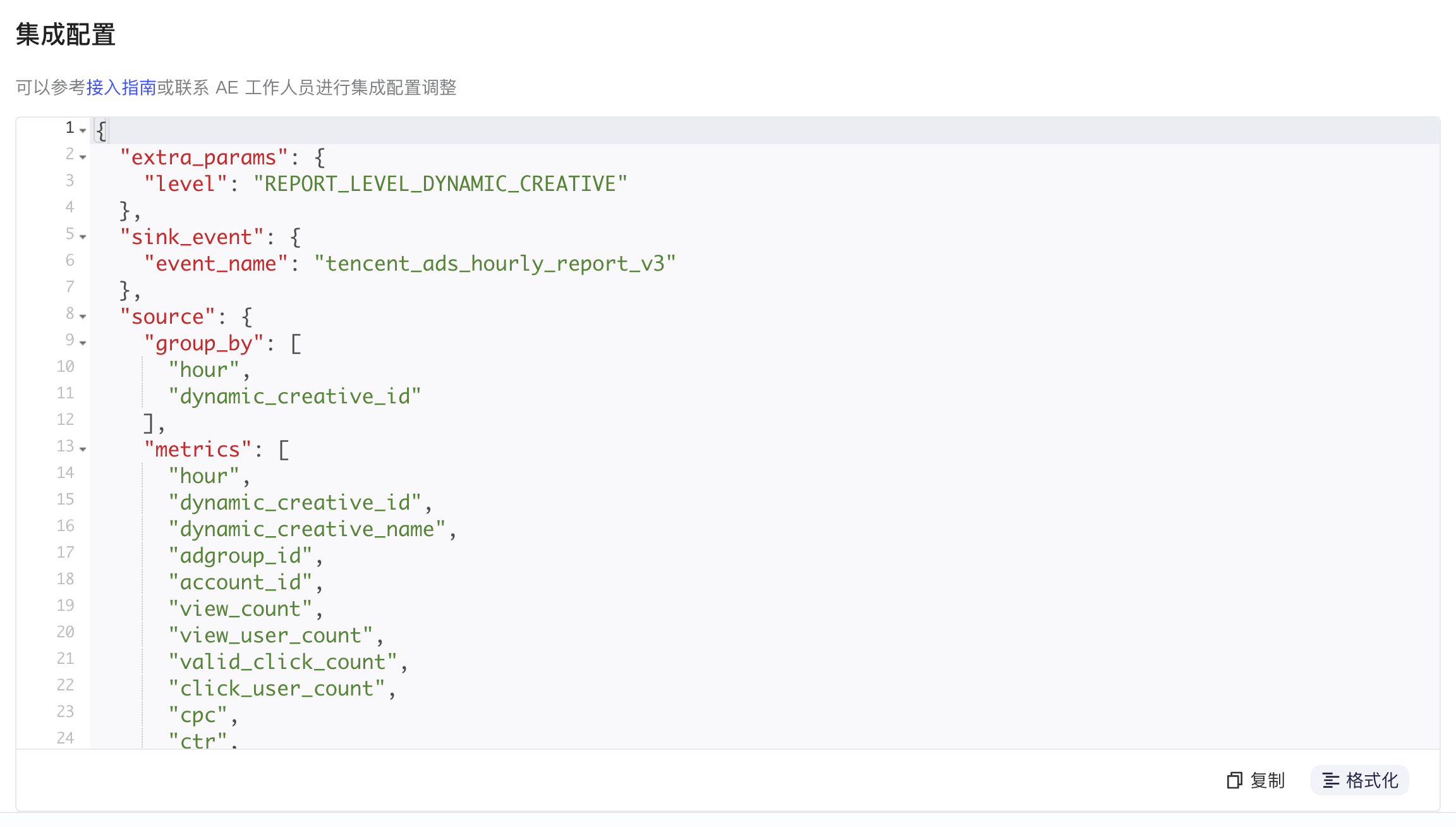Image resolution: width=1456 pixels, height=827 pixels.
Task: Click "dynamic_creative_name" on line 16
Action: [x=306, y=529]
